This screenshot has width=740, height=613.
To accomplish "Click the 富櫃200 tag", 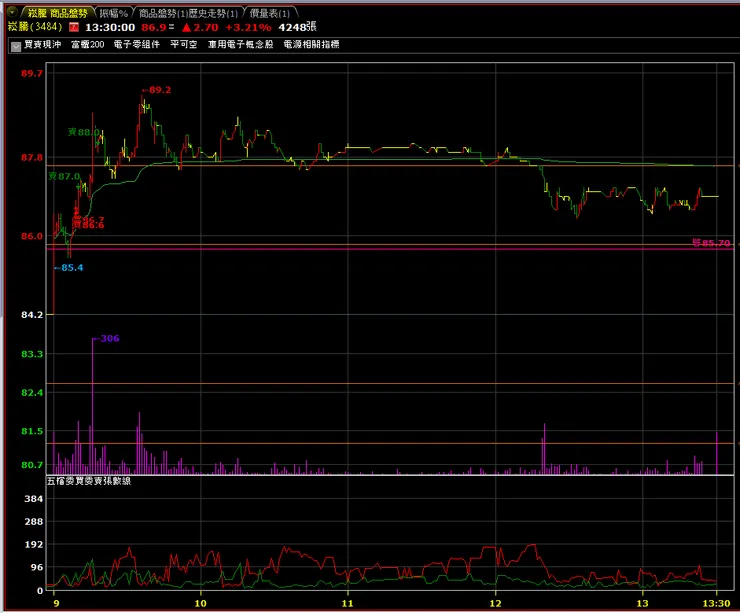I will pyautogui.click(x=88, y=44).
